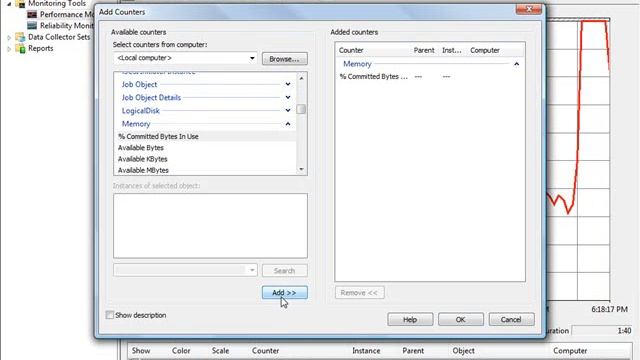
Task: Click the LogicalDisk group label
Action: coord(140,111)
